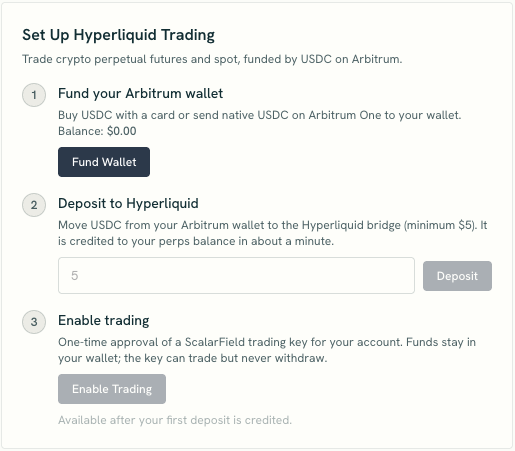515x451 pixels.
Task: Click the One-time approval description text
Action: tap(267, 350)
